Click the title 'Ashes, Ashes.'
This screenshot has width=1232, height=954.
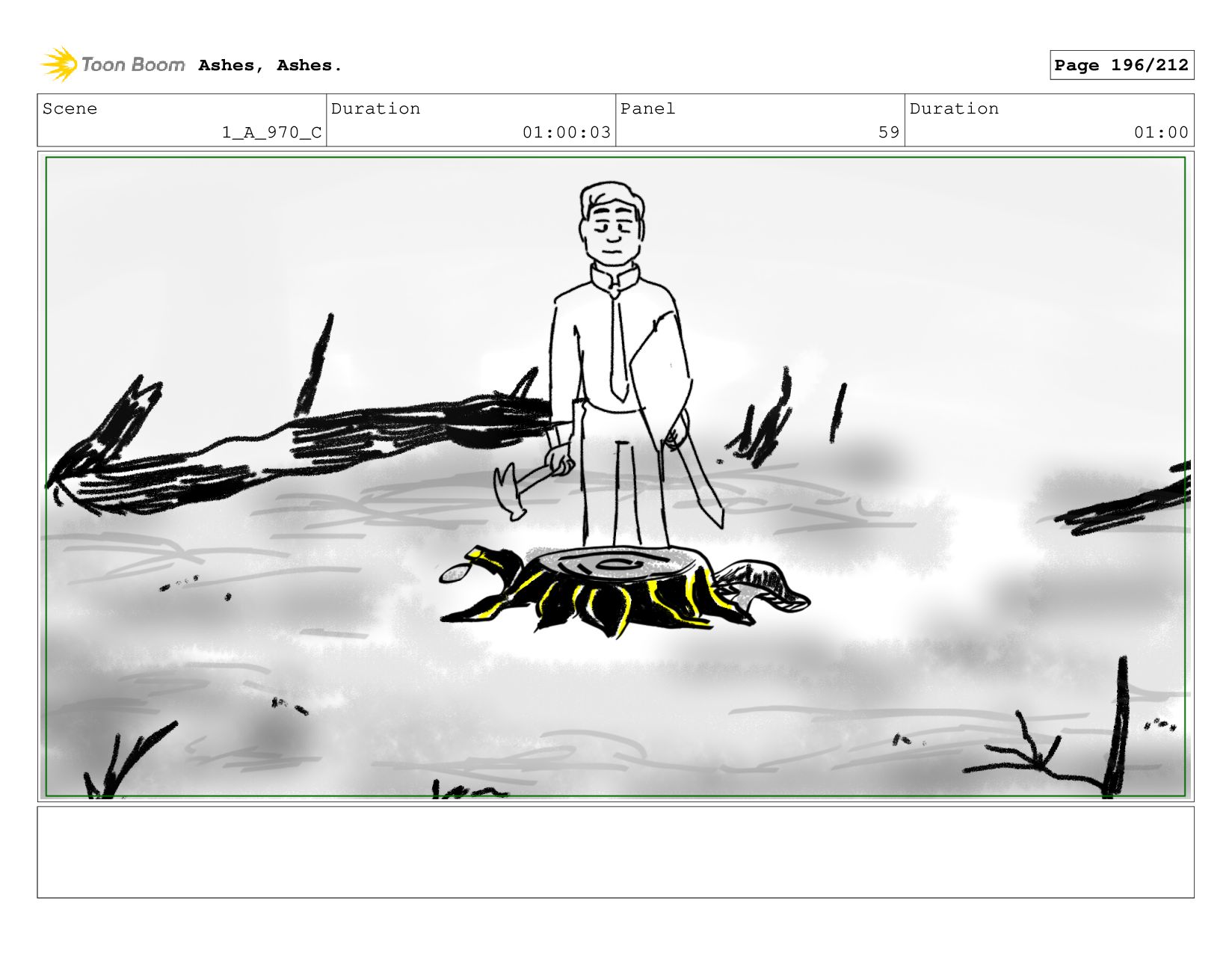pos(270,66)
